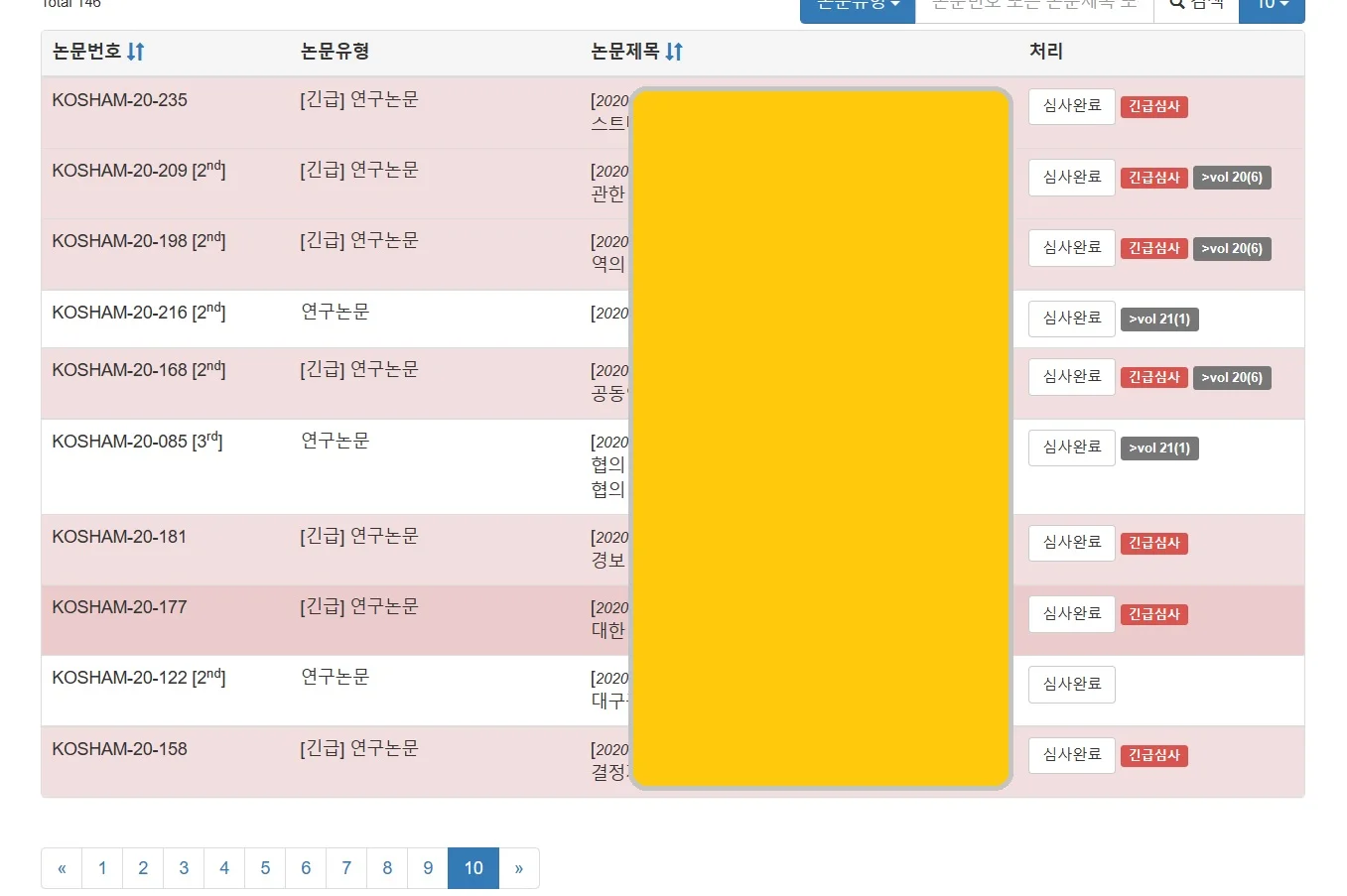Screen dimensions: 1347x896
Task: Click the >vol 20(6) badge for KOSHAM-20-168
Action: point(1232,377)
